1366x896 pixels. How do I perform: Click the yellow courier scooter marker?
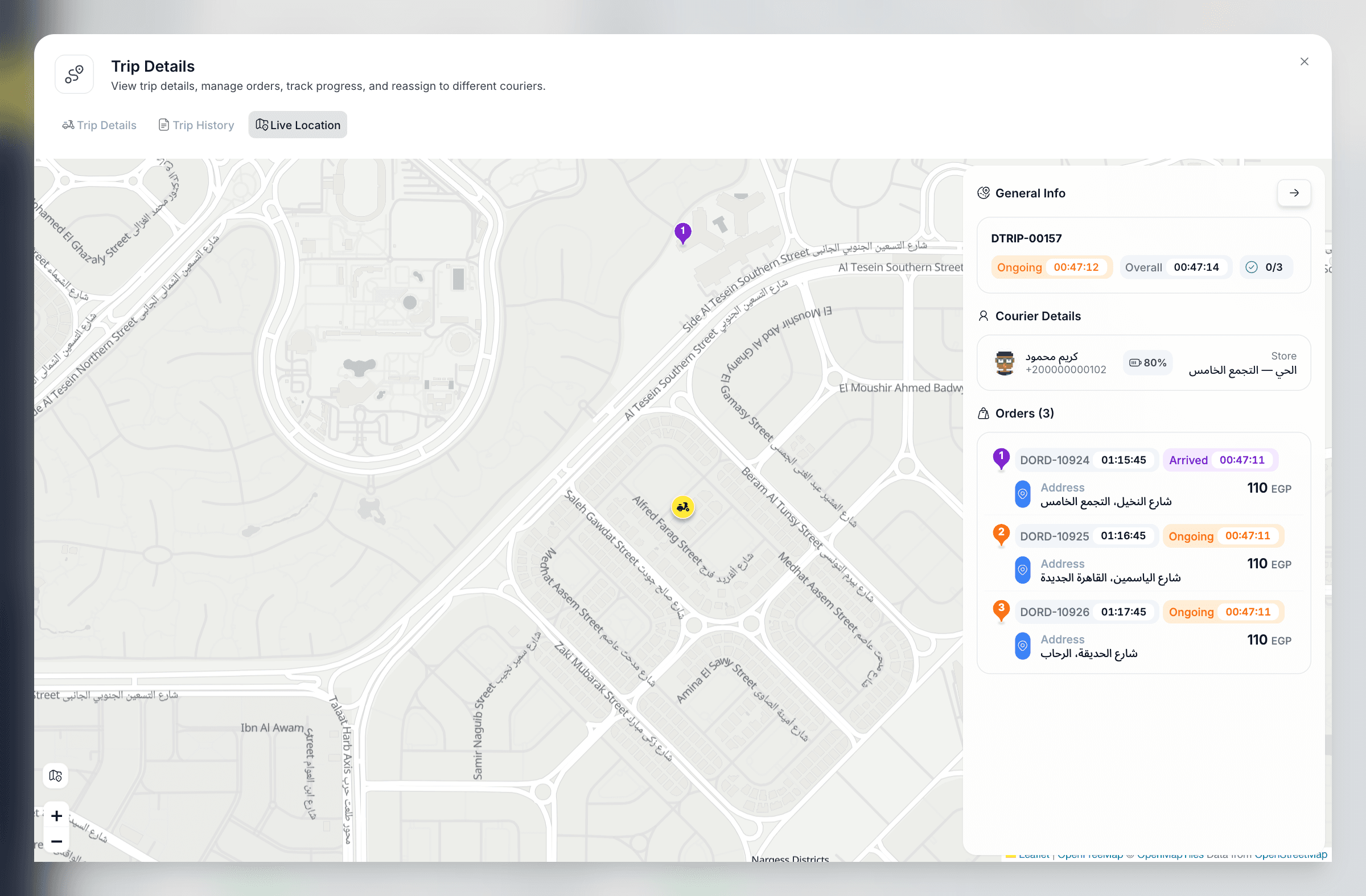(x=682, y=507)
